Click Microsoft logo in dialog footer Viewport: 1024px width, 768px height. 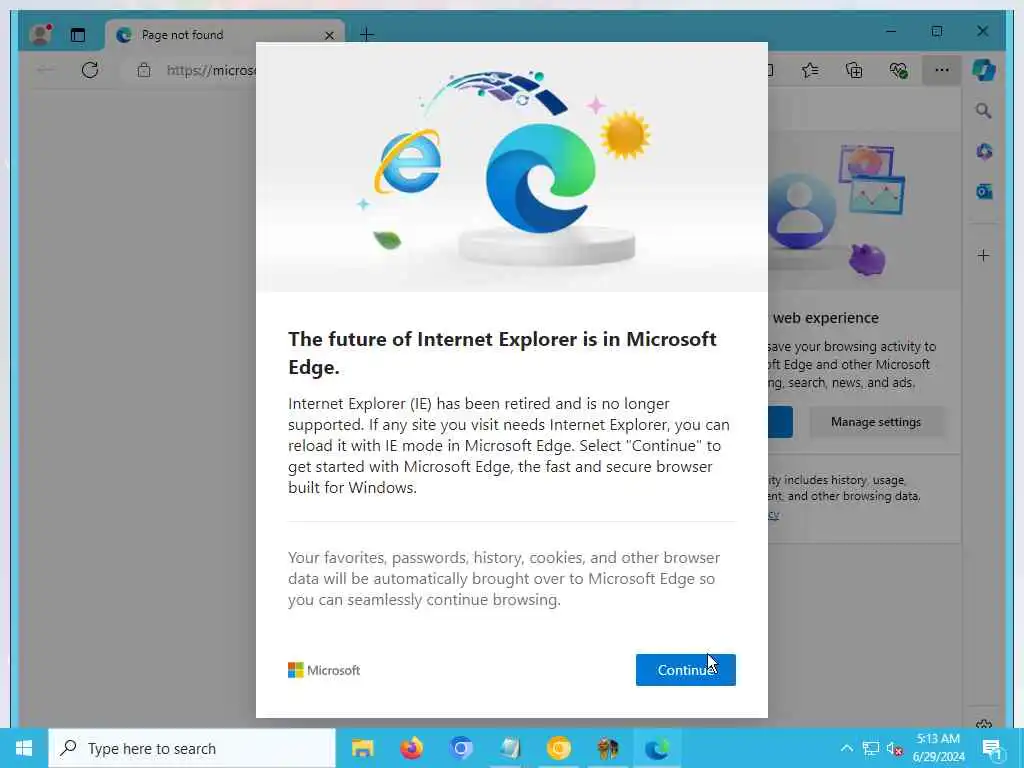point(324,670)
